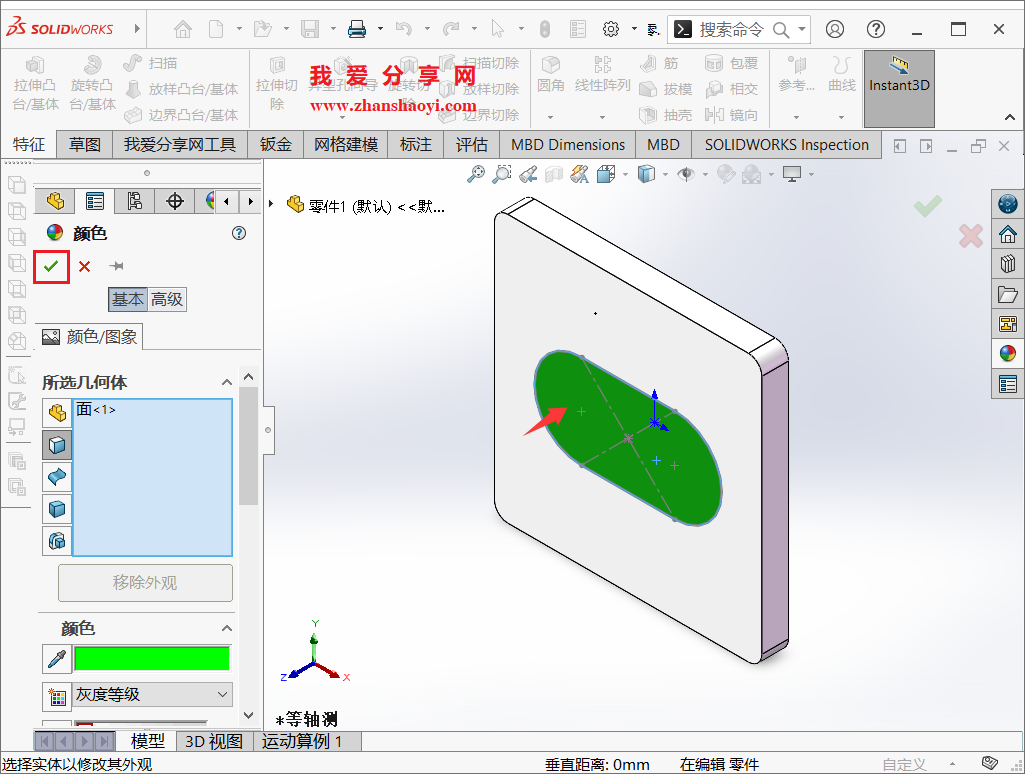Cancel the color dialog with the red X
Screen dimensions: 1025x774
[83, 266]
